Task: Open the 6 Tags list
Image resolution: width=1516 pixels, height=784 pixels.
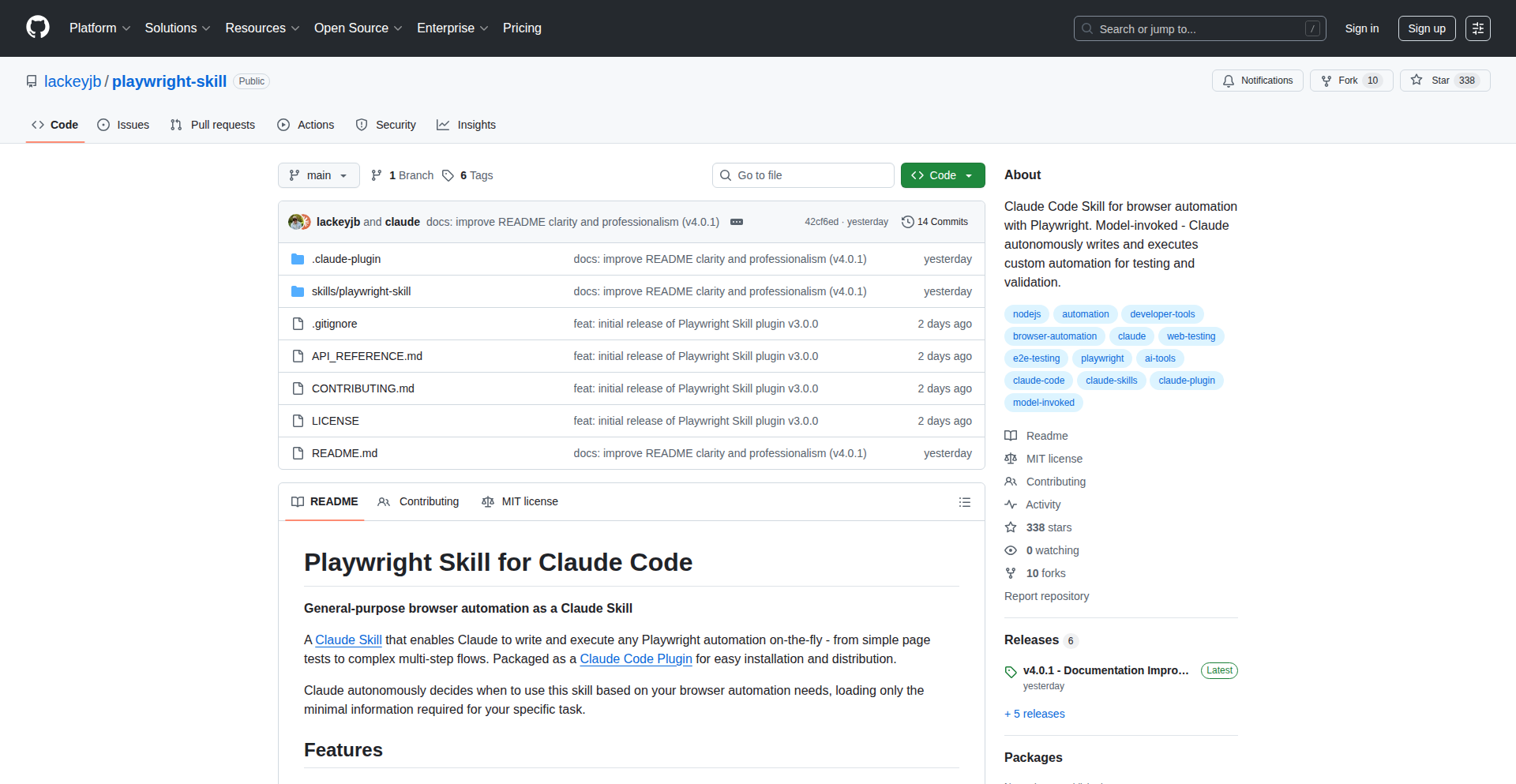Action: [x=467, y=175]
